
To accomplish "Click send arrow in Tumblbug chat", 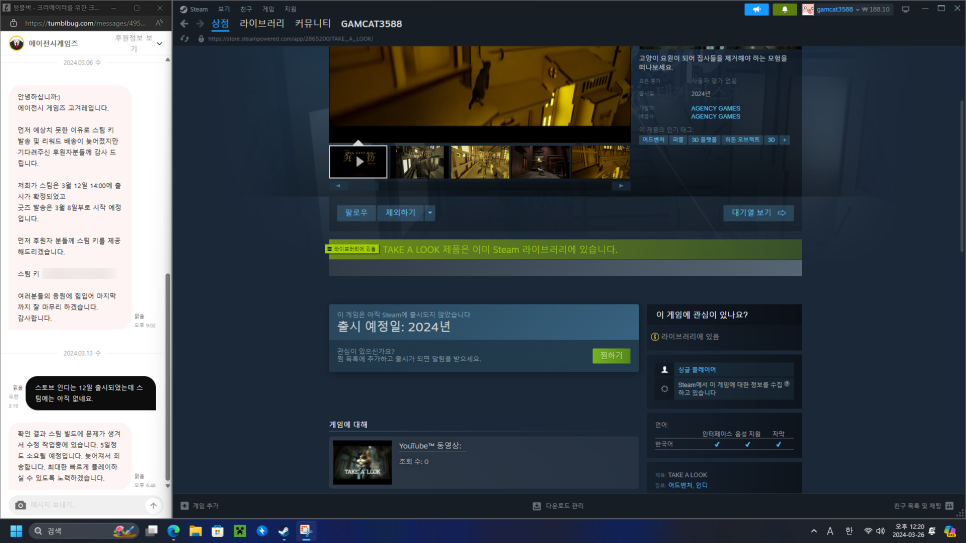I will [x=153, y=505].
